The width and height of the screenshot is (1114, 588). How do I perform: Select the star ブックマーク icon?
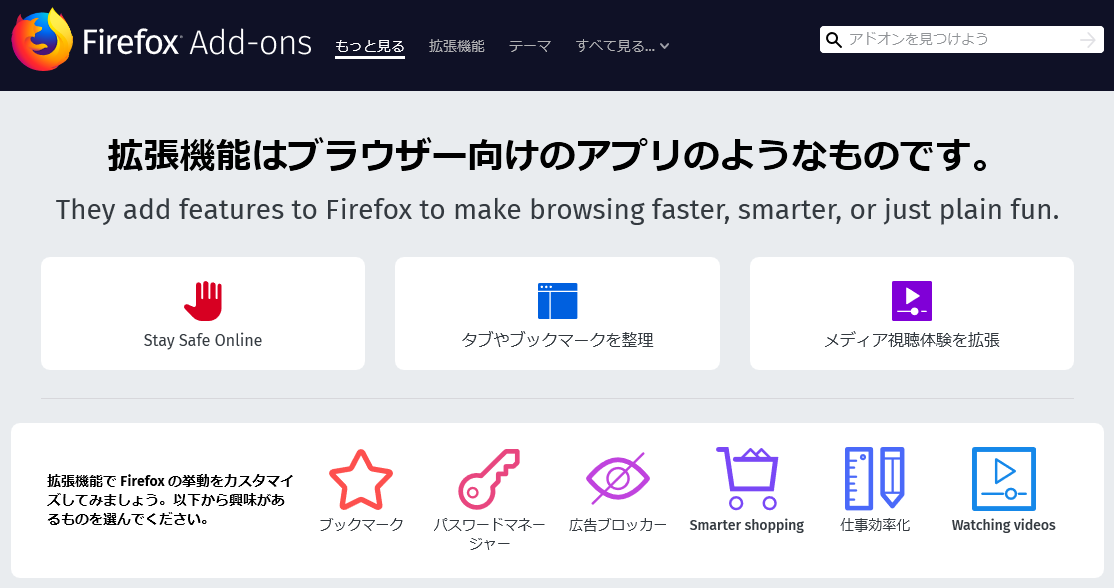[x=361, y=479]
